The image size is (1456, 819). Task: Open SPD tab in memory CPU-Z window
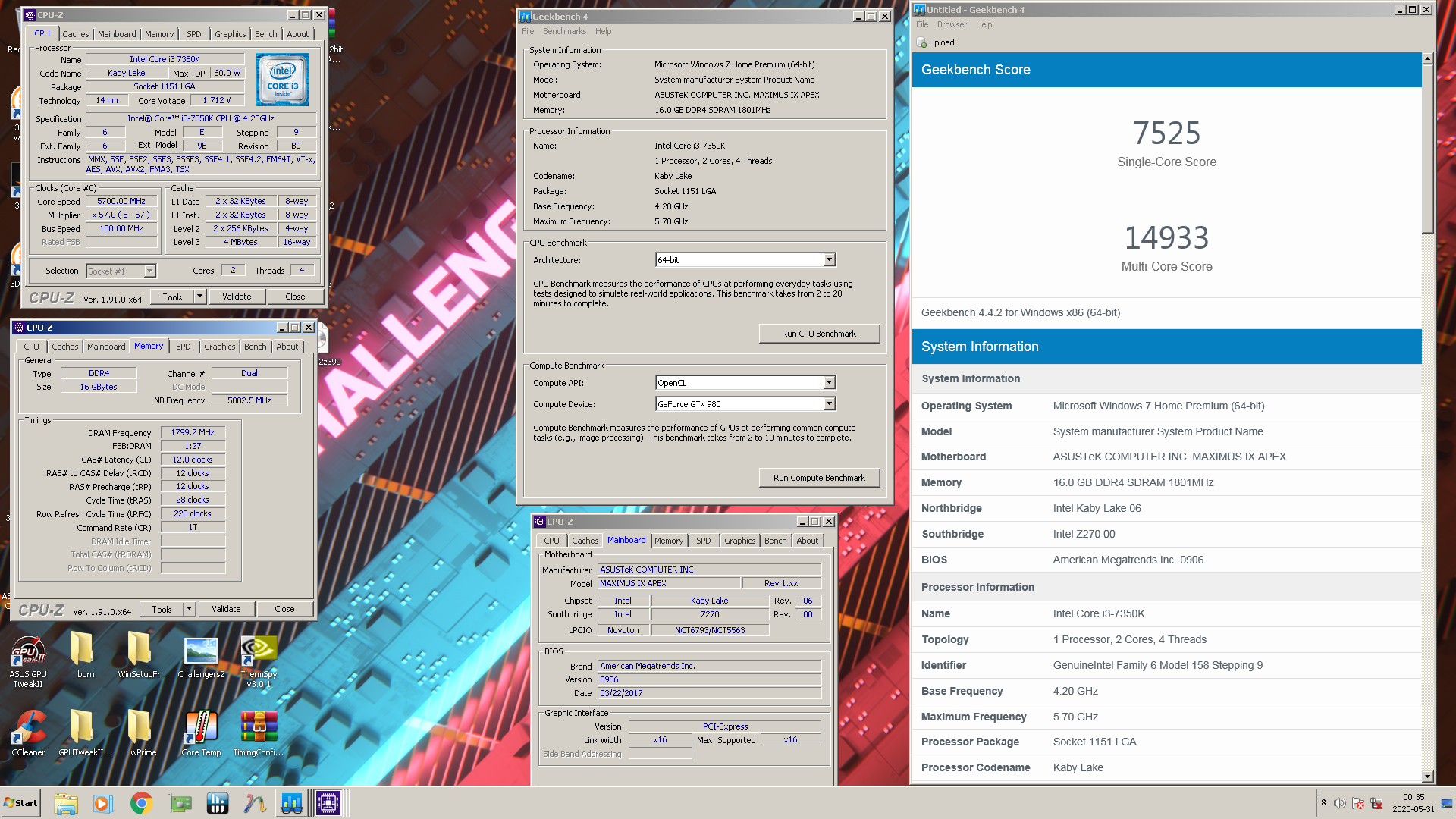pyautogui.click(x=184, y=347)
